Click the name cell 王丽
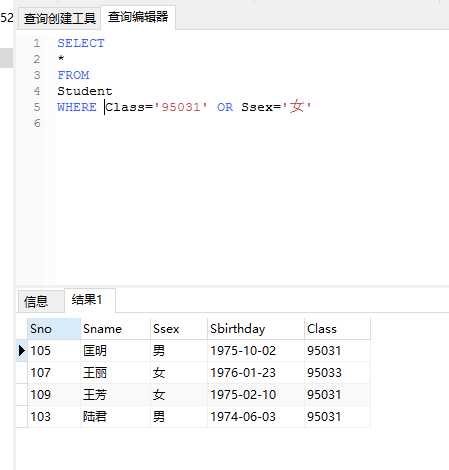This screenshot has width=449, height=470. (115, 373)
